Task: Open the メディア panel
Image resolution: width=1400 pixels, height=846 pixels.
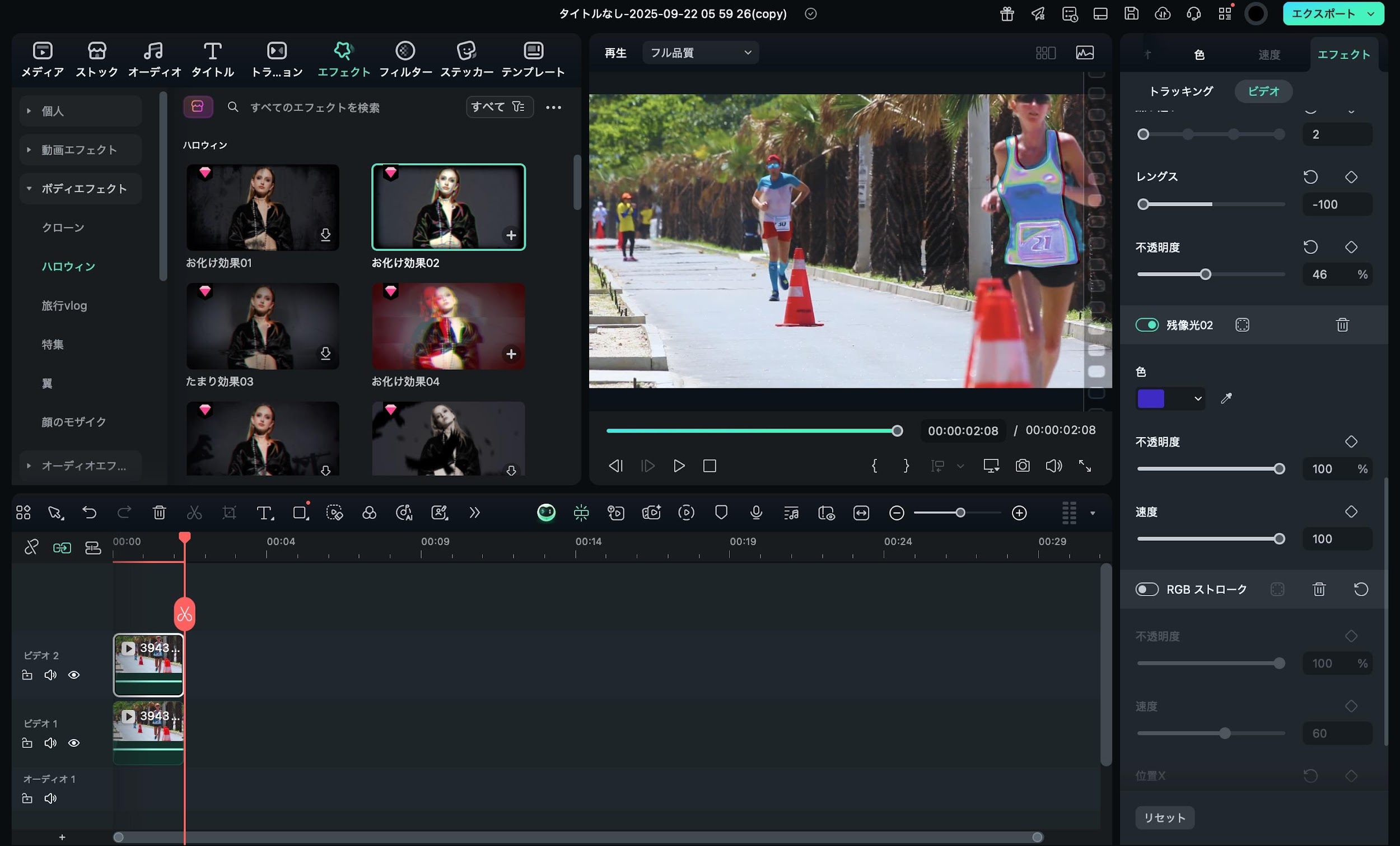Action: pyautogui.click(x=43, y=59)
